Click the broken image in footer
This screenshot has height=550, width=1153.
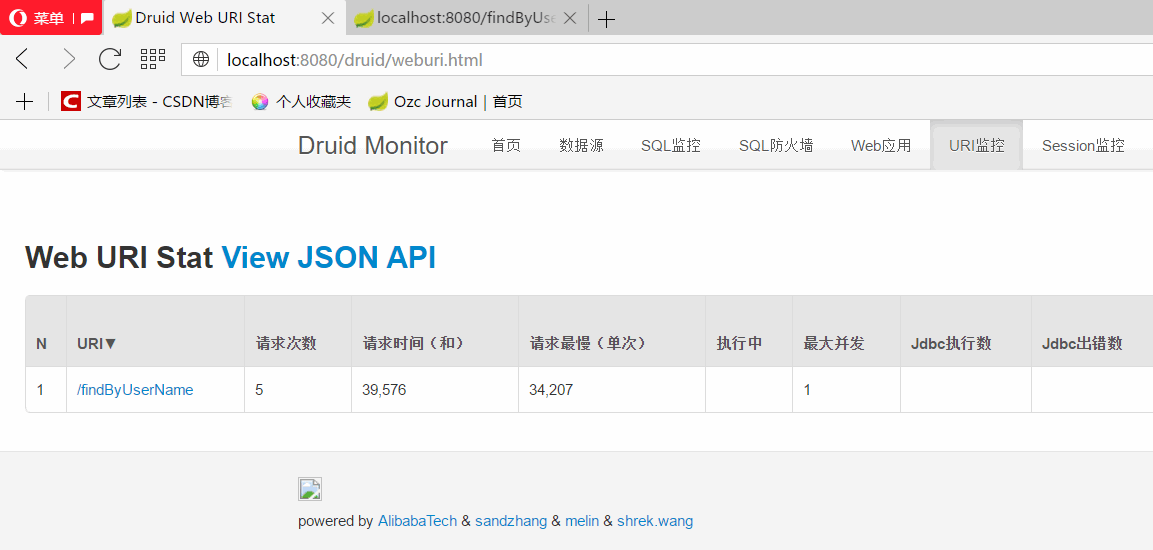pyautogui.click(x=310, y=489)
